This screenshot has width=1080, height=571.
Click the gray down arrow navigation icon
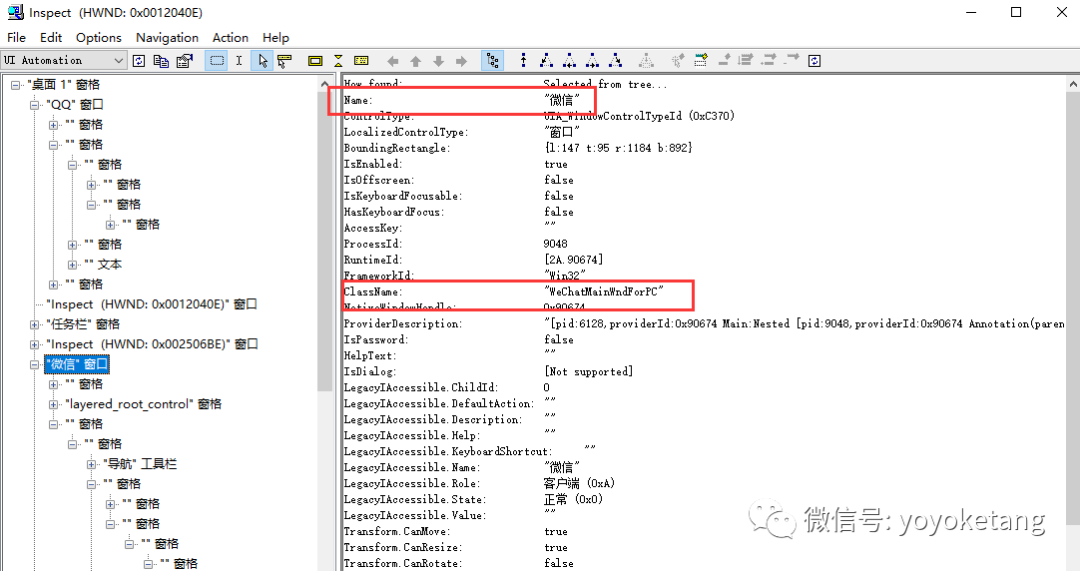pyautogui.click(x=438, y=61)
